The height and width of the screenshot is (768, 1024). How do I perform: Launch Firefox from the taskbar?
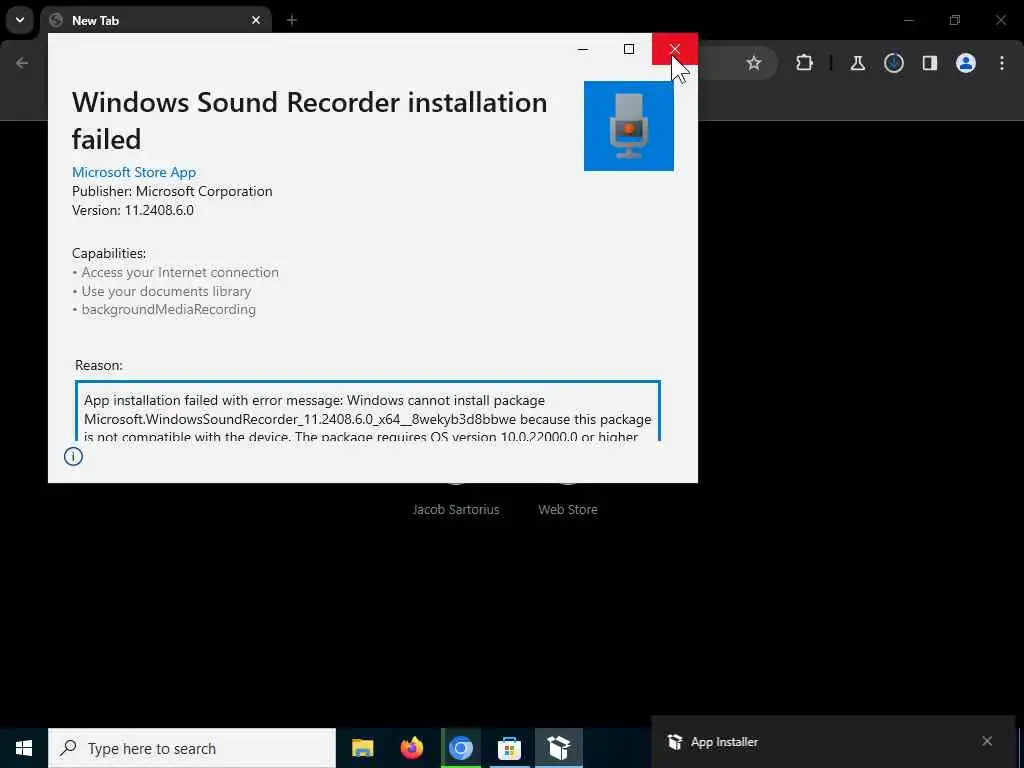tap(412, 748)
